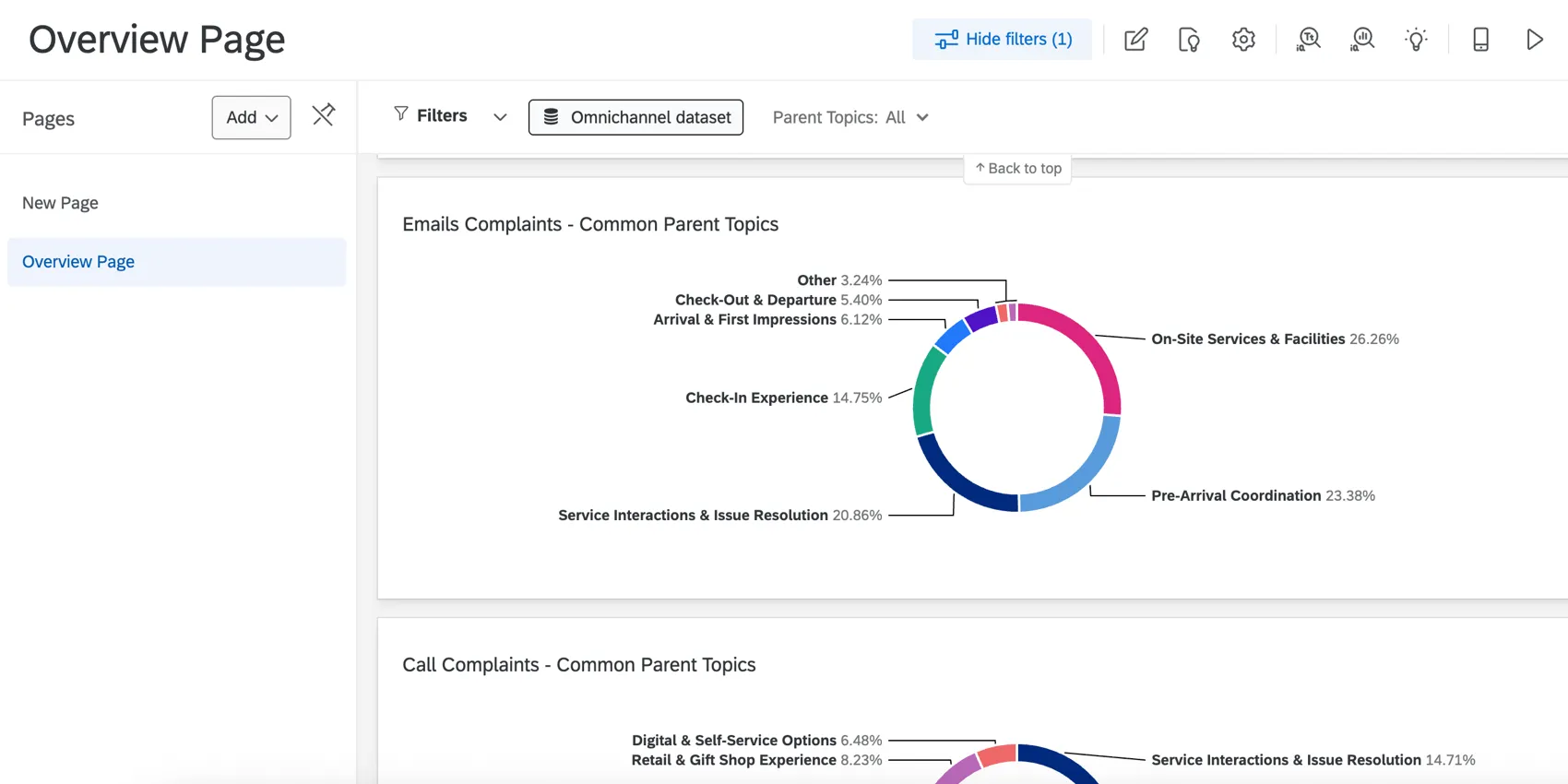Viewport: 1568px width, 784px height.
Task: Click the play preview icon
Action: coord(1534,40)
